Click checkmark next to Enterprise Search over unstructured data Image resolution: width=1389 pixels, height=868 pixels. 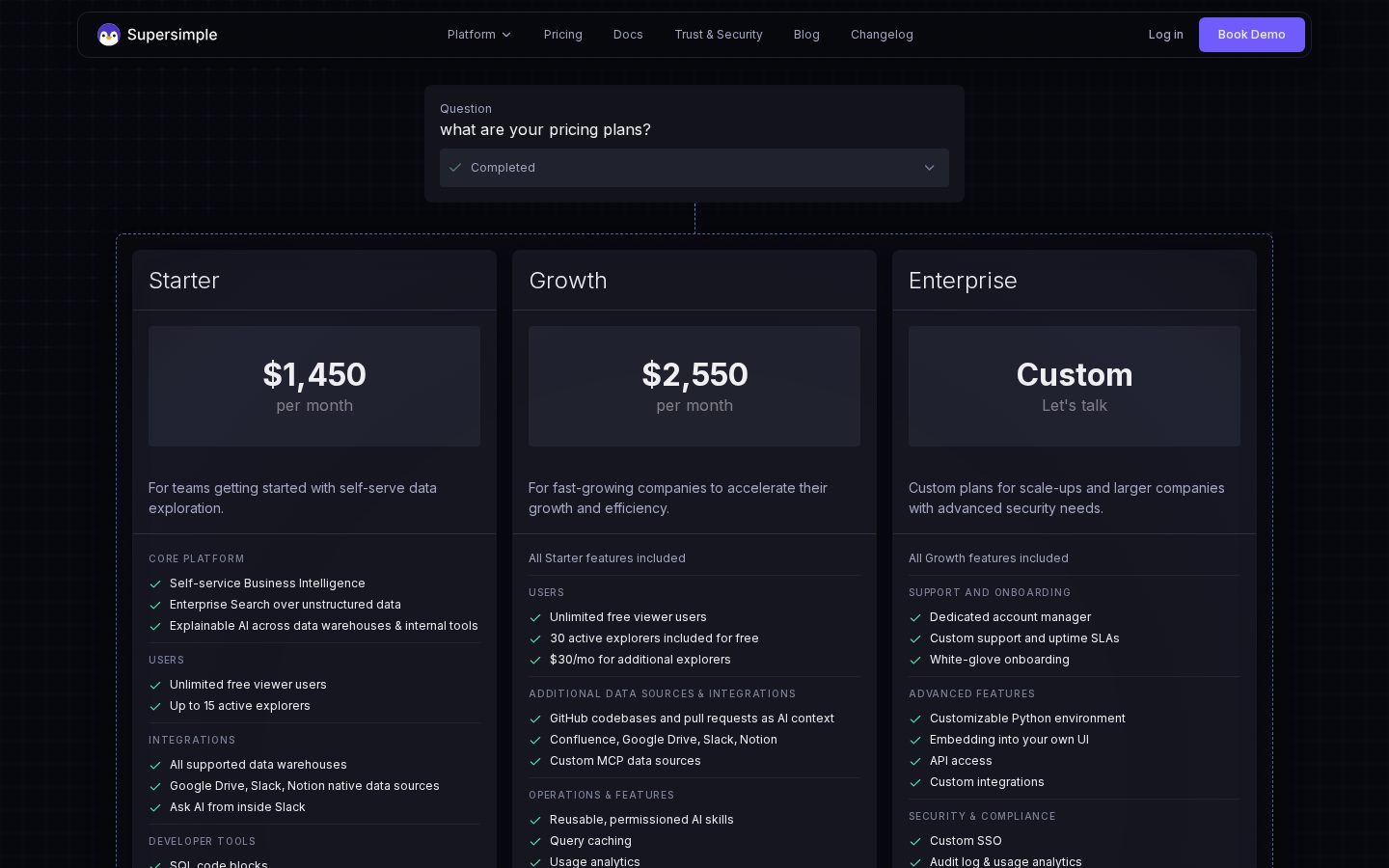pyautogui.click(x=155, y=606)
